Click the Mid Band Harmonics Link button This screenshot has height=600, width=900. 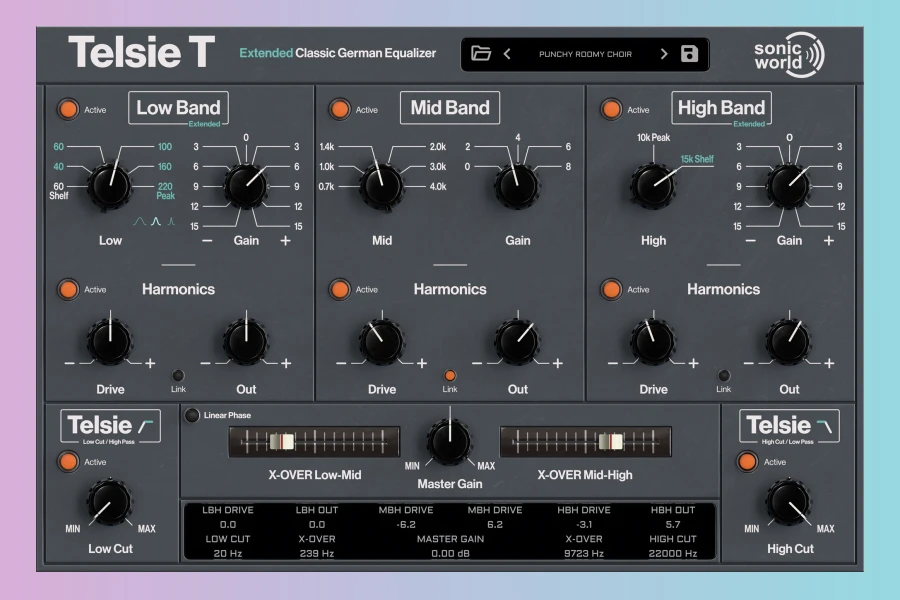pos(450,375)
